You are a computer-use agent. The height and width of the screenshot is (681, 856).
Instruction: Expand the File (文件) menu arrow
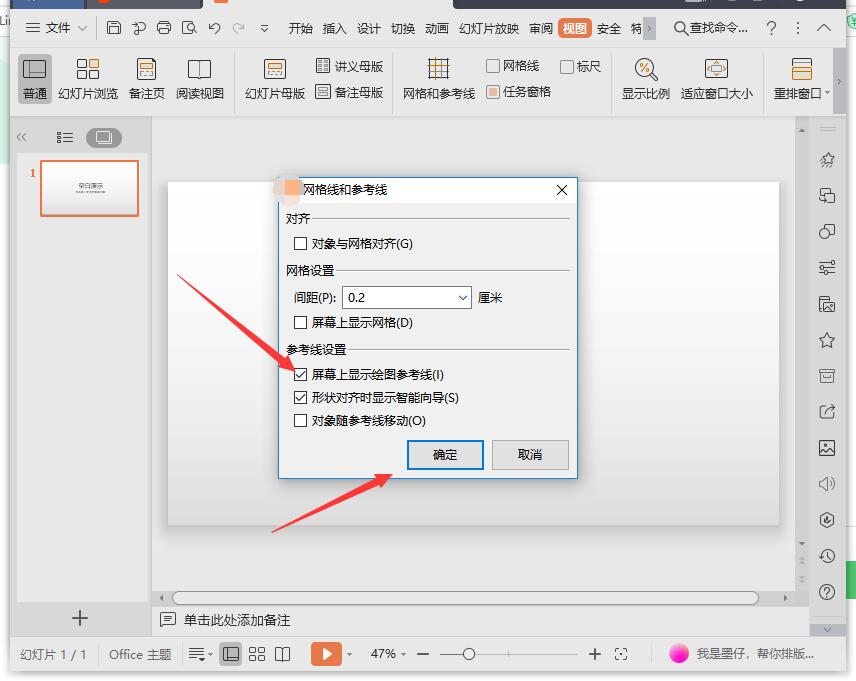[82, 28]
